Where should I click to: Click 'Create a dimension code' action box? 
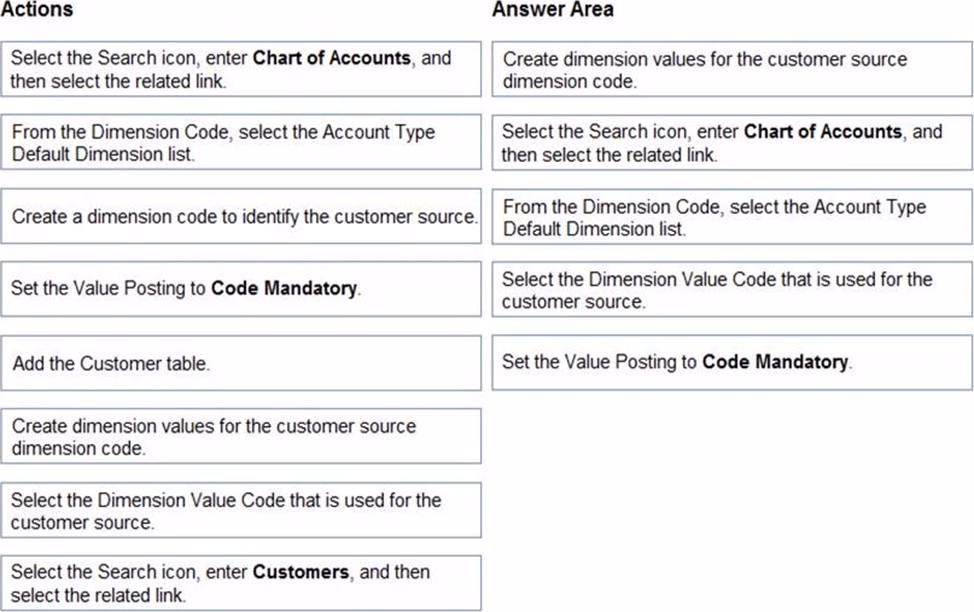(x=241, y=216)
